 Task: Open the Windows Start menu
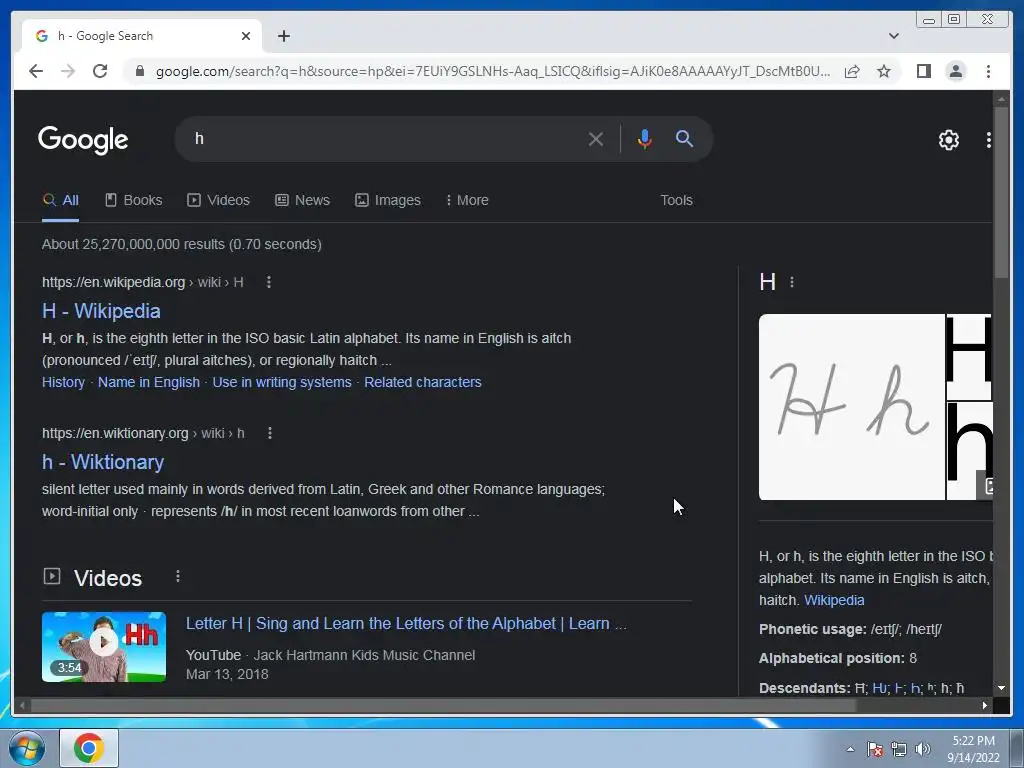coord(26,748)
